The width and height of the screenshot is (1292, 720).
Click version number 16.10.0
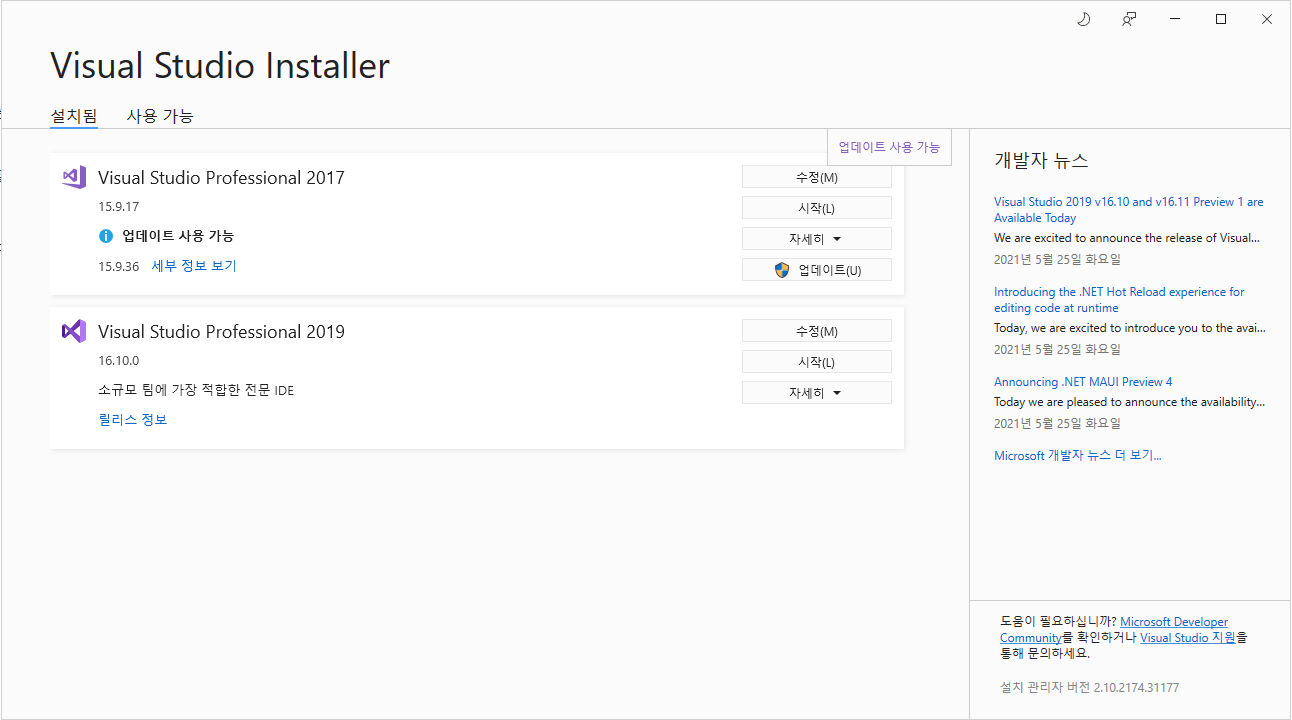point(118,361)
